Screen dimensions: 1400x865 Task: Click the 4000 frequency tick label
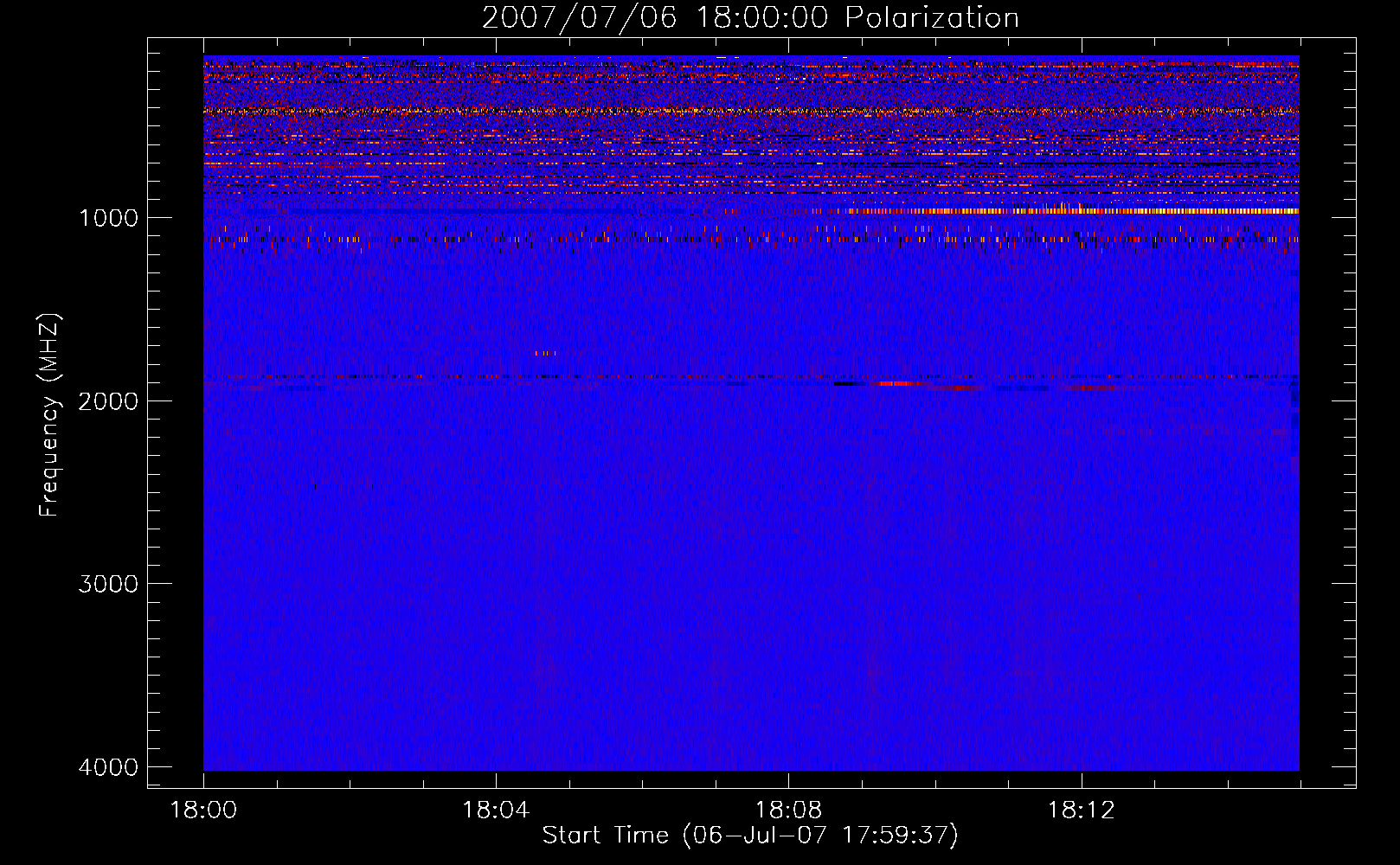pyautogui.click(x=108, y=767)
